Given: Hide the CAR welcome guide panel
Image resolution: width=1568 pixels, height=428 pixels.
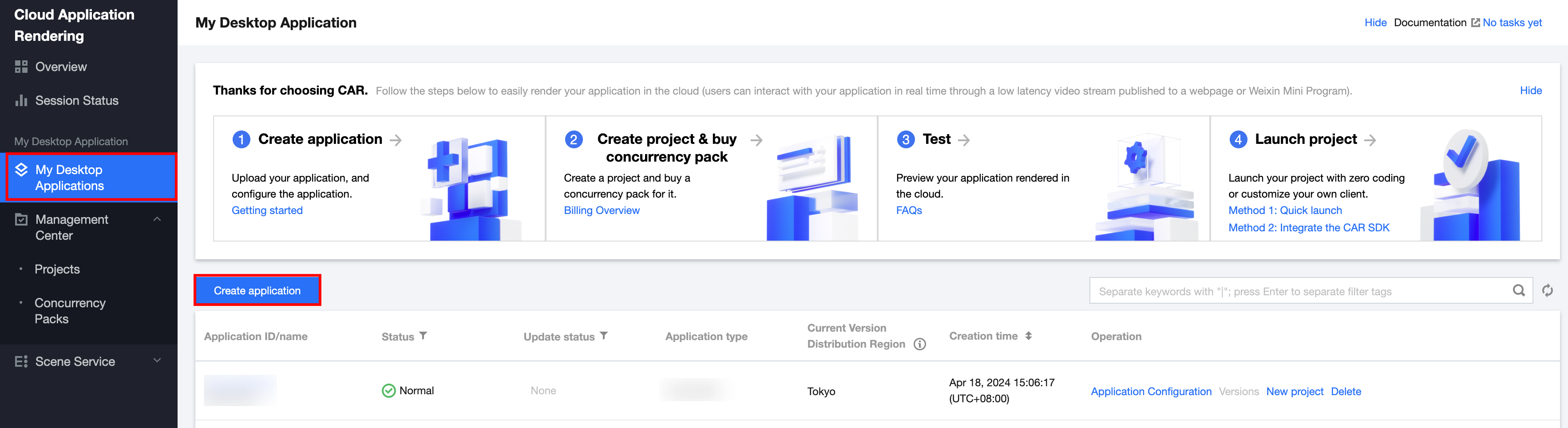Looking at the screenshot, I should [1530, 91].
